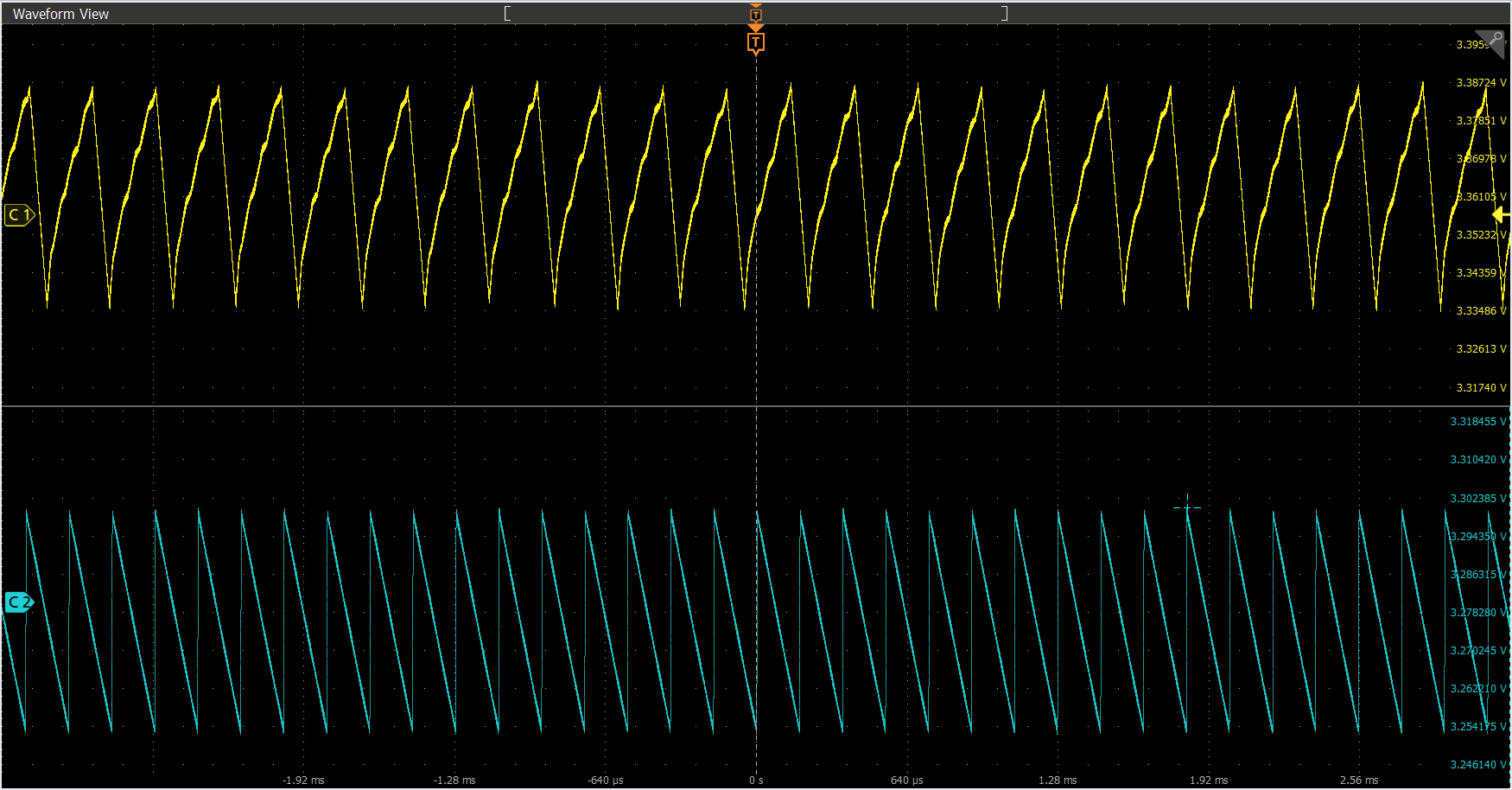Select the yellow C1 channel badge

[x=19, y=215]
